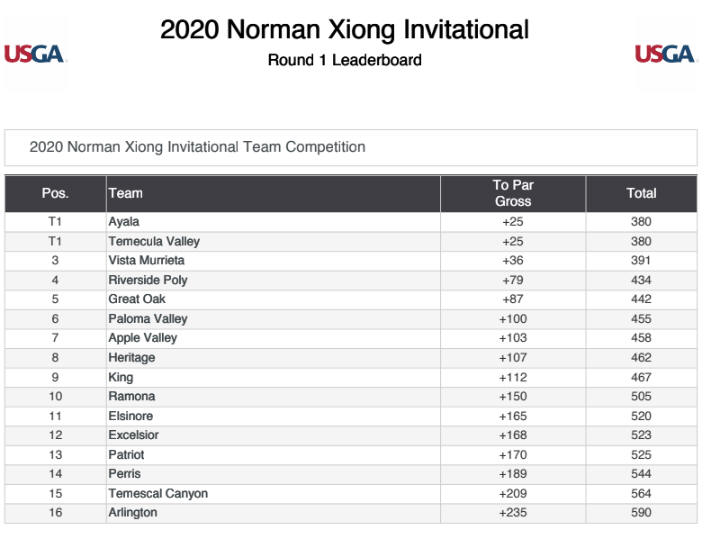The width and height of the screenshot is (706, 538).
Task: Click the Round 1 Leaderboard subtitle
Action: pos(344,60)
